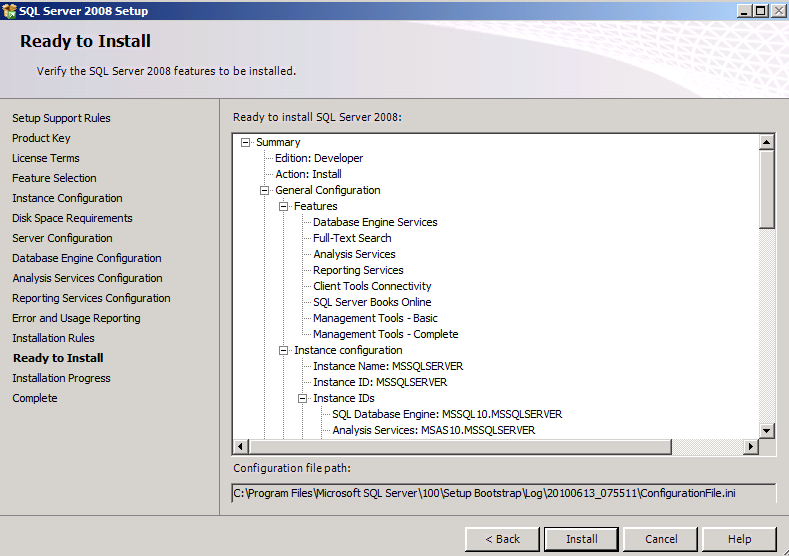Image resolution: width=789 pixels, height=556 pixels.
Task: Collapse the General Configuration node
Action: (x=265, y=190)
